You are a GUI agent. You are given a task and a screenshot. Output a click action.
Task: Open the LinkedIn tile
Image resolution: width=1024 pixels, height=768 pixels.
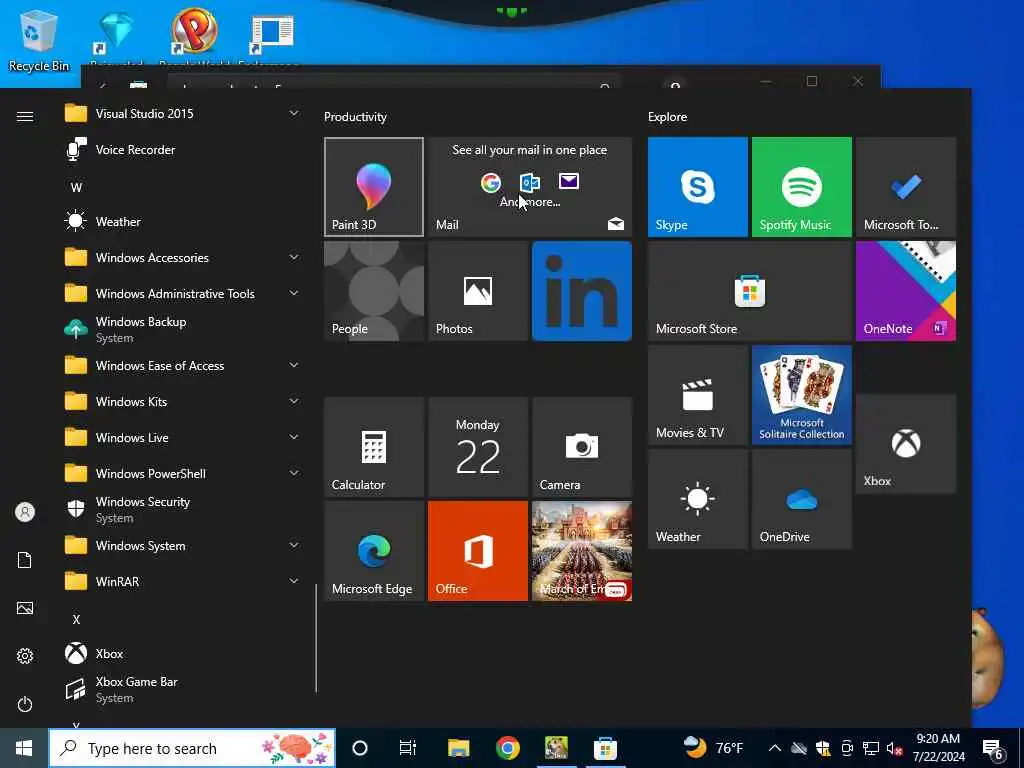[x=582, y=291]
